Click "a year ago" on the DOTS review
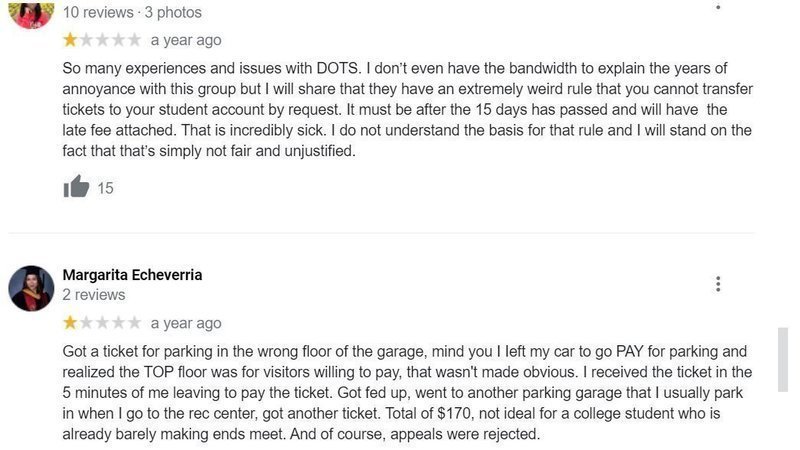Viewport: 800px width, 450px height. click(186, 41)
